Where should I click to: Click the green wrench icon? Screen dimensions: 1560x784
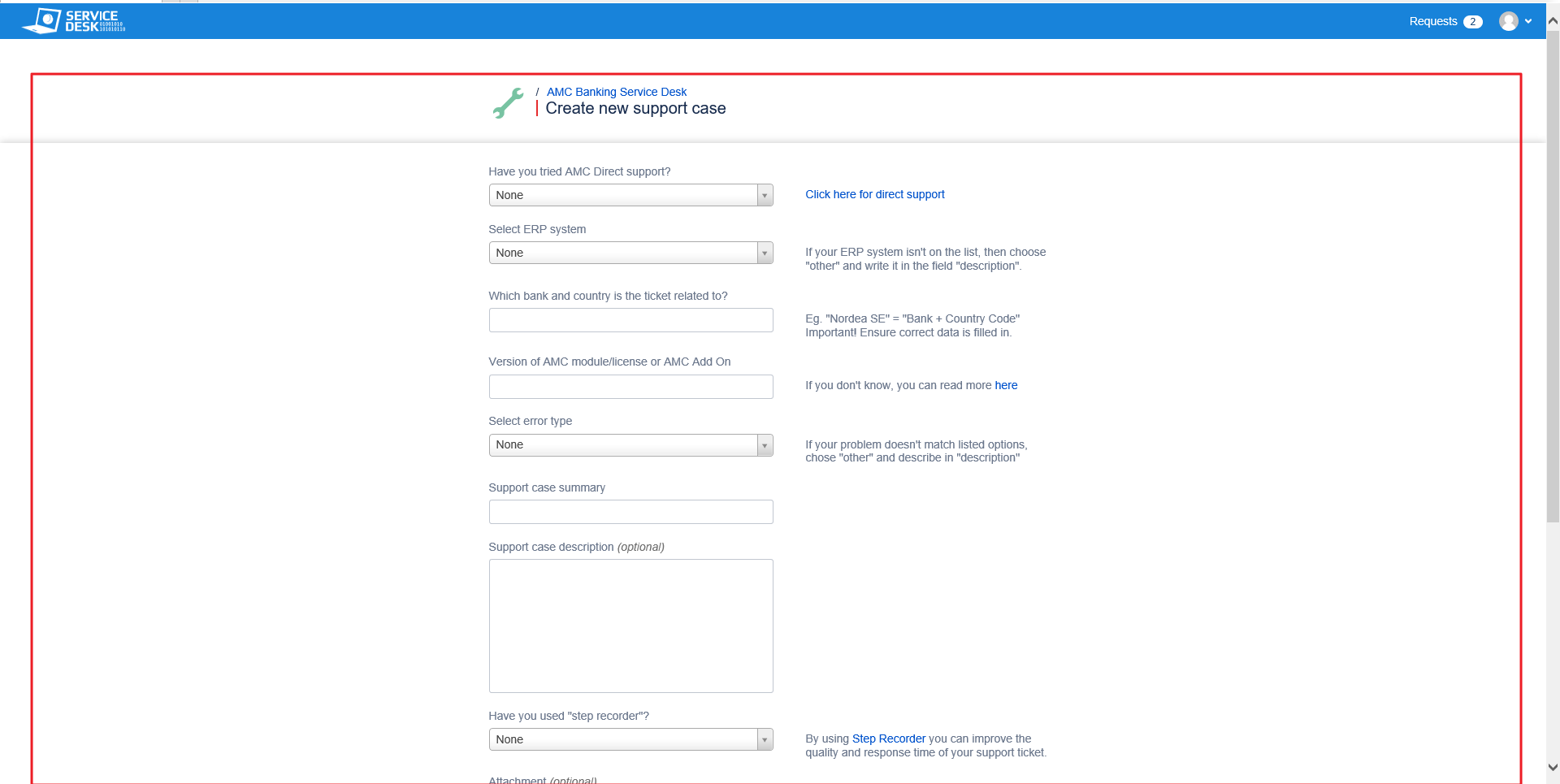[509, 103]
